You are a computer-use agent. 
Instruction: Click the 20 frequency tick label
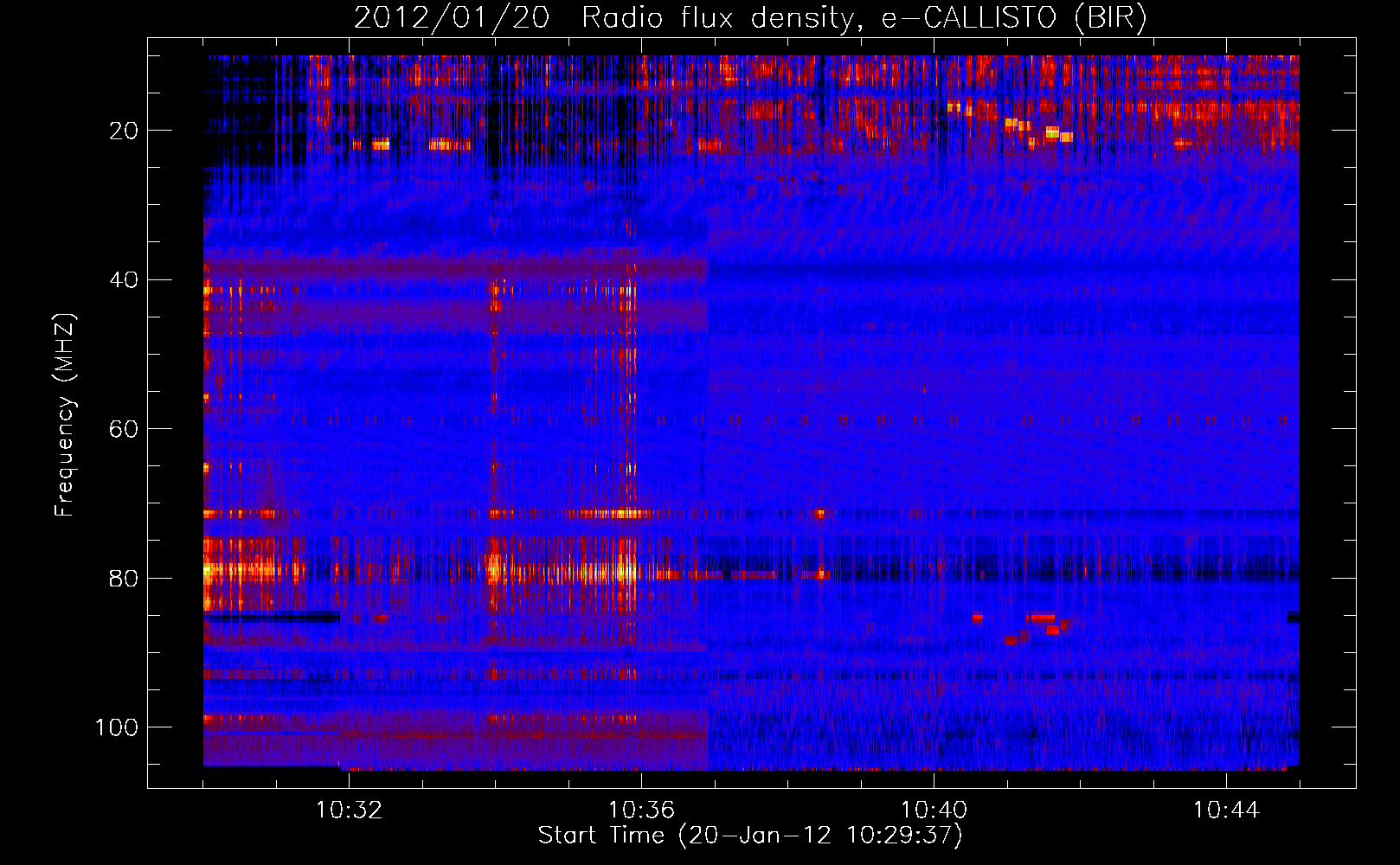tap(124, 131)
